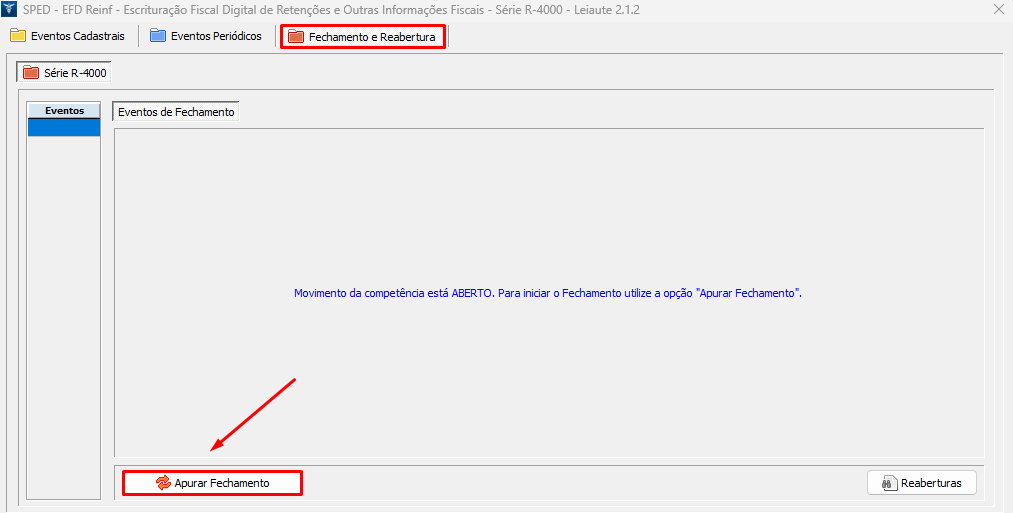
Task: Open the Eventos de Fechamento tab
Action: (x=176, y=112)
